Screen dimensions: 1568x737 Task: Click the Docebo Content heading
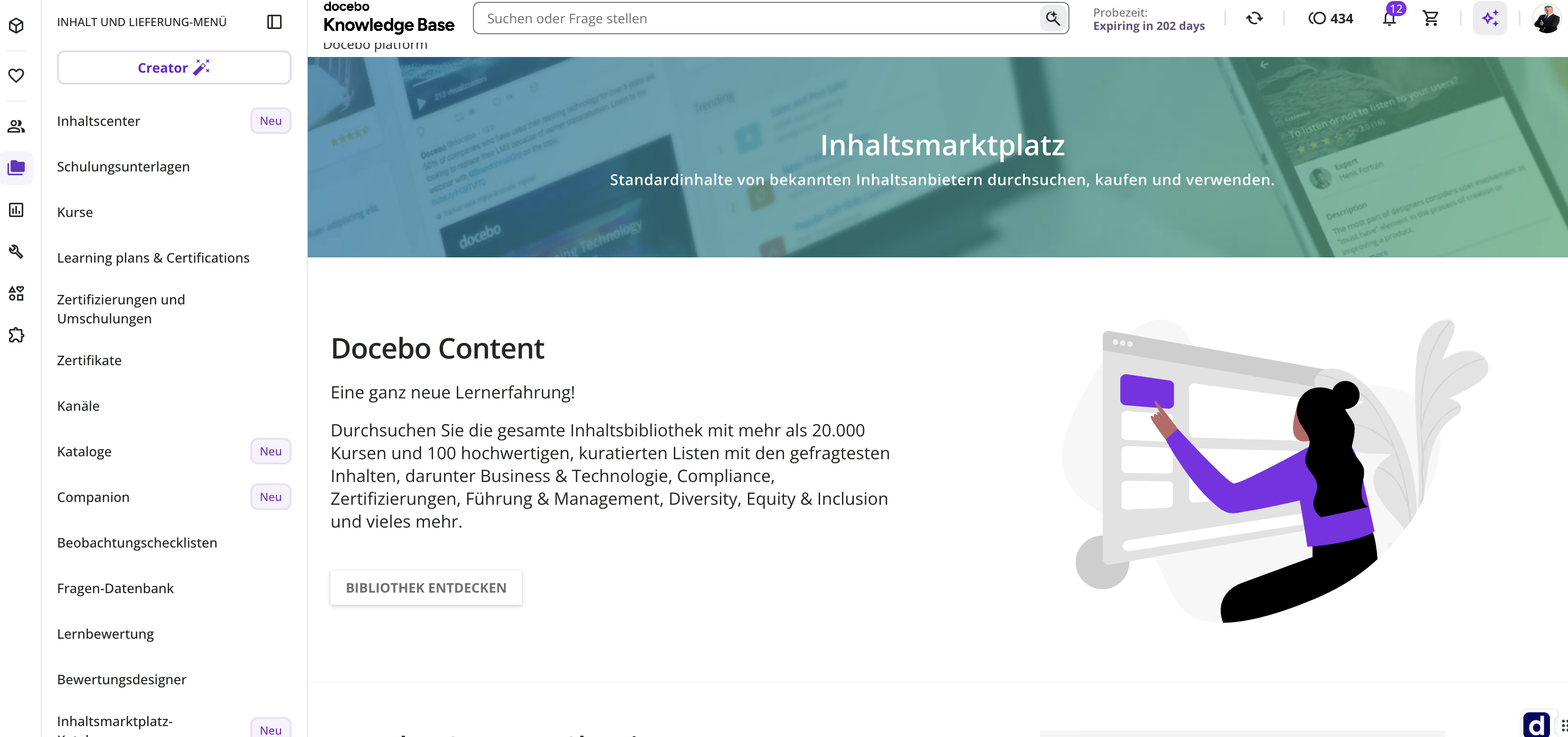pyautogui.click(x=437, y=349)
